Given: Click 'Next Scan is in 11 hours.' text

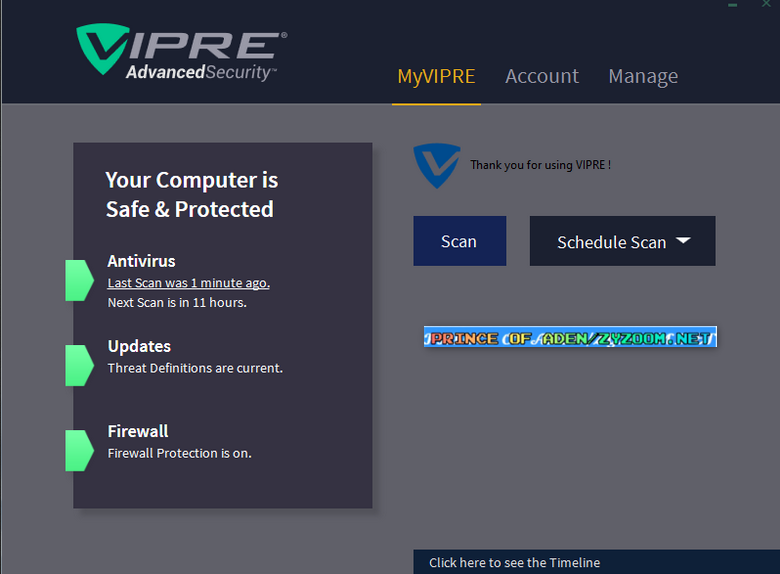Looking at the screenshot, I should (x=177, y=302).
